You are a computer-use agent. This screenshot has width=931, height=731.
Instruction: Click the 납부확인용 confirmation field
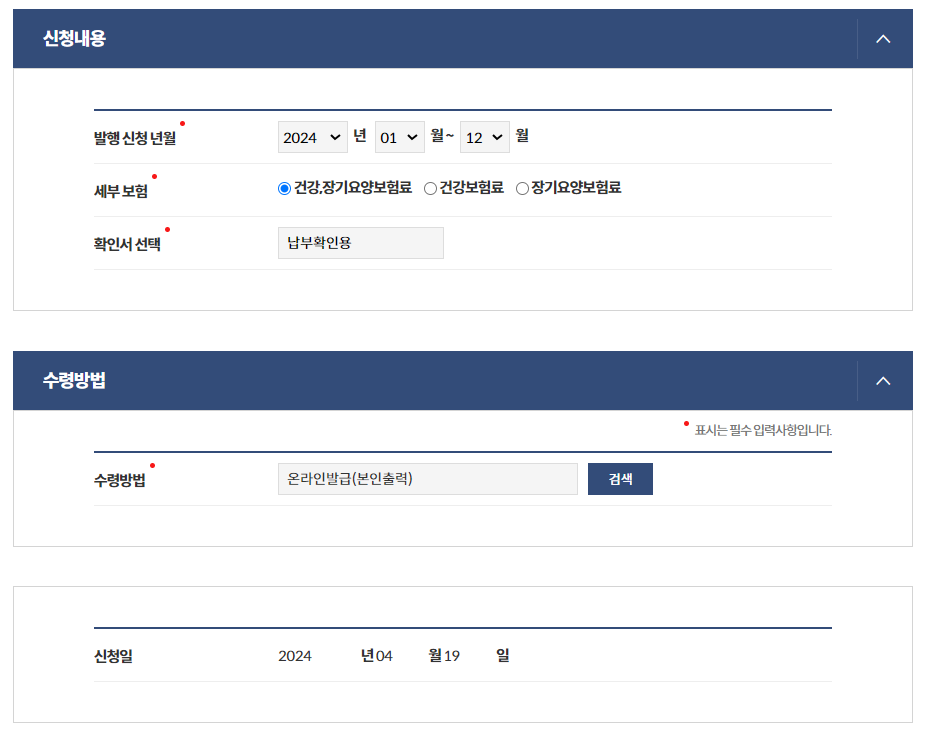[360, 242]
